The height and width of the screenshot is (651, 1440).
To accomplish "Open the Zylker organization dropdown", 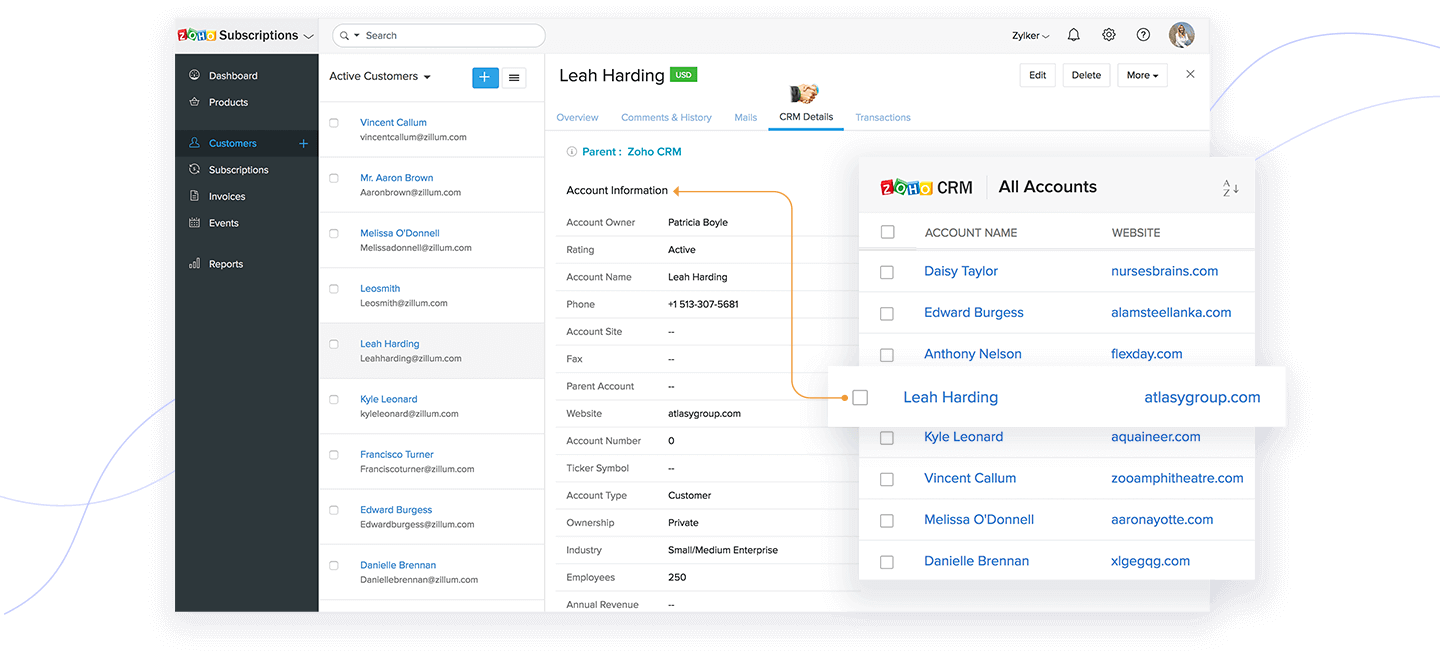I will [x=1029, y=34].
